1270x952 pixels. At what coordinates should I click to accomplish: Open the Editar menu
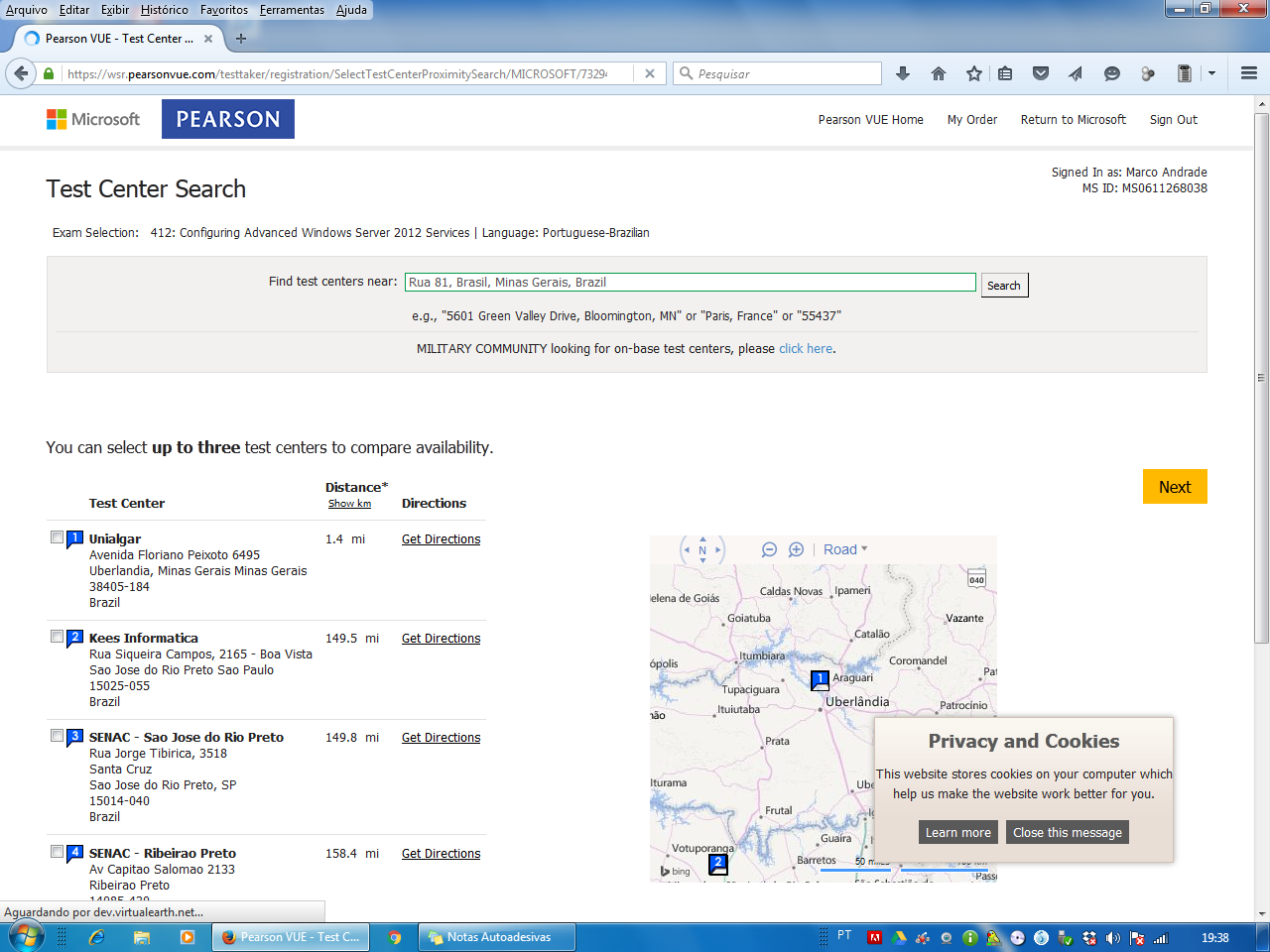pos(74,10)
